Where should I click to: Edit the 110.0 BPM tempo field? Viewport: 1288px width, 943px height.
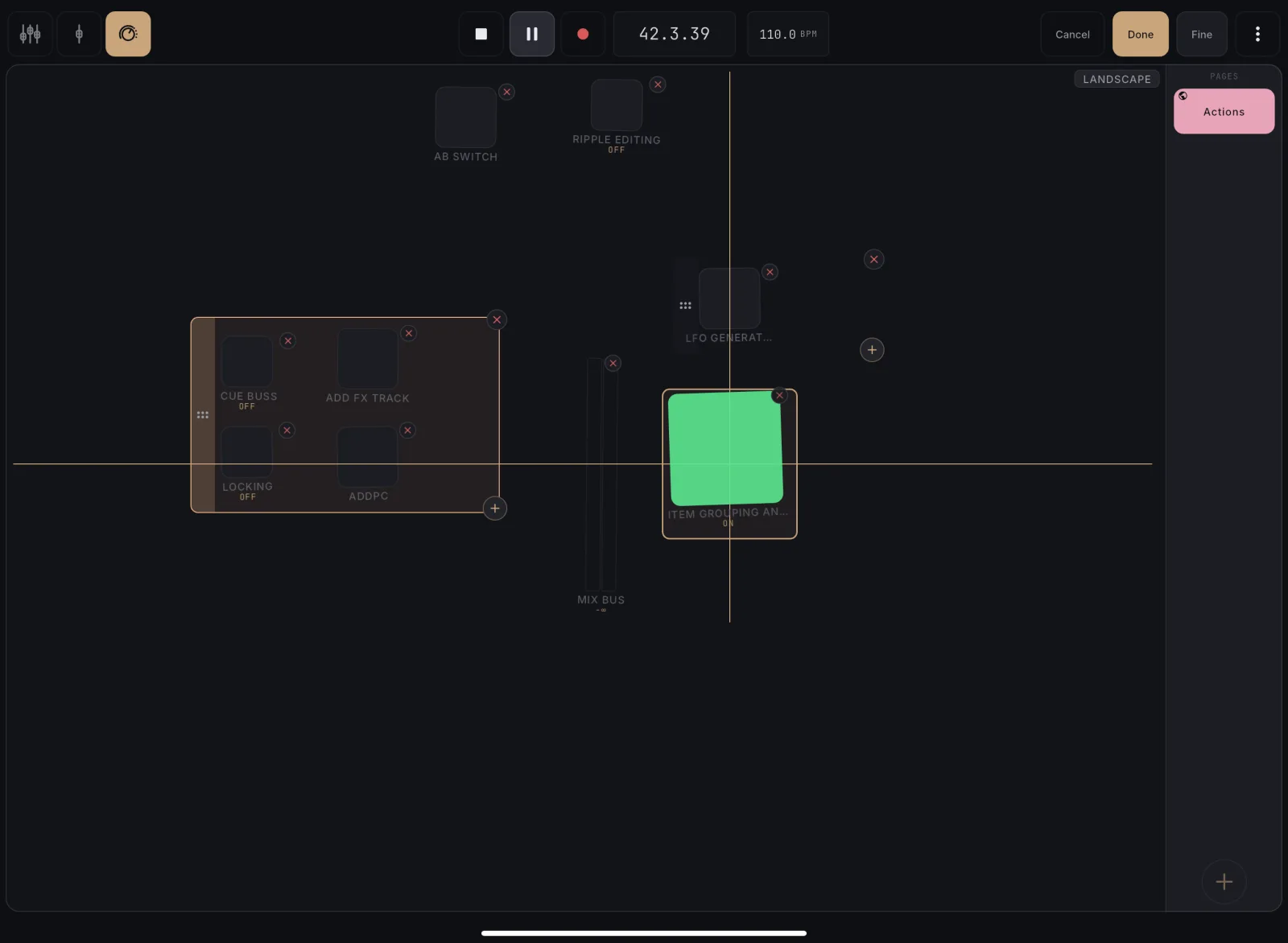[788, 34]
